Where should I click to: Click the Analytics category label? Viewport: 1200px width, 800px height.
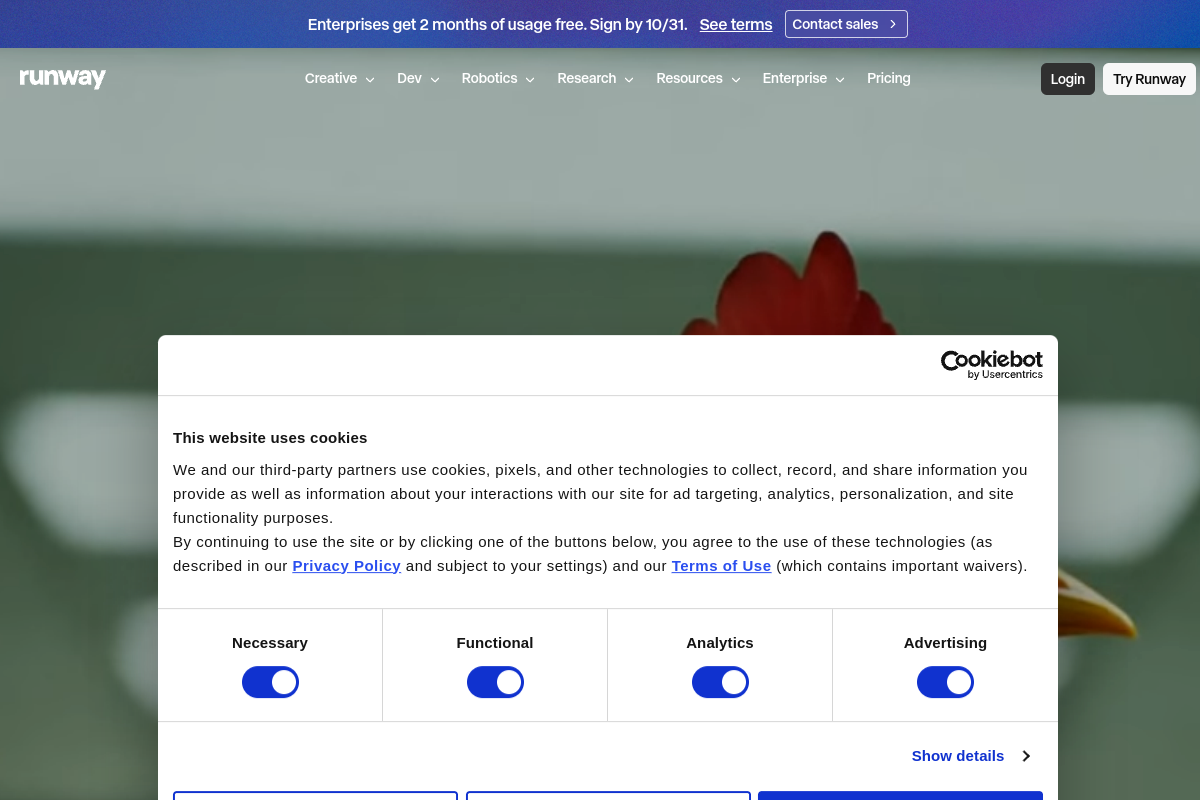(720, 643)
